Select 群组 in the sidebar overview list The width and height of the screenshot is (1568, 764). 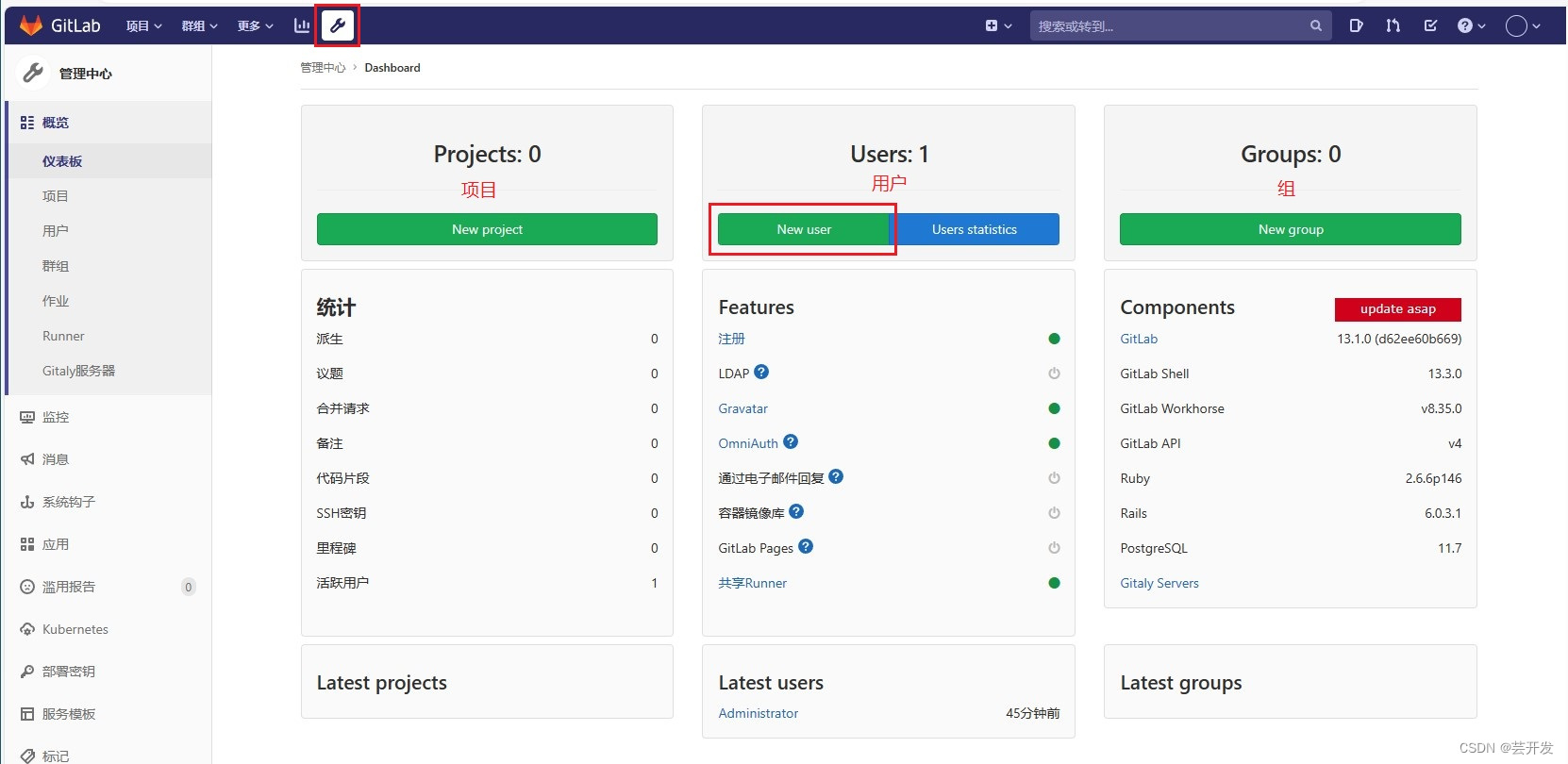coord(55,266)
